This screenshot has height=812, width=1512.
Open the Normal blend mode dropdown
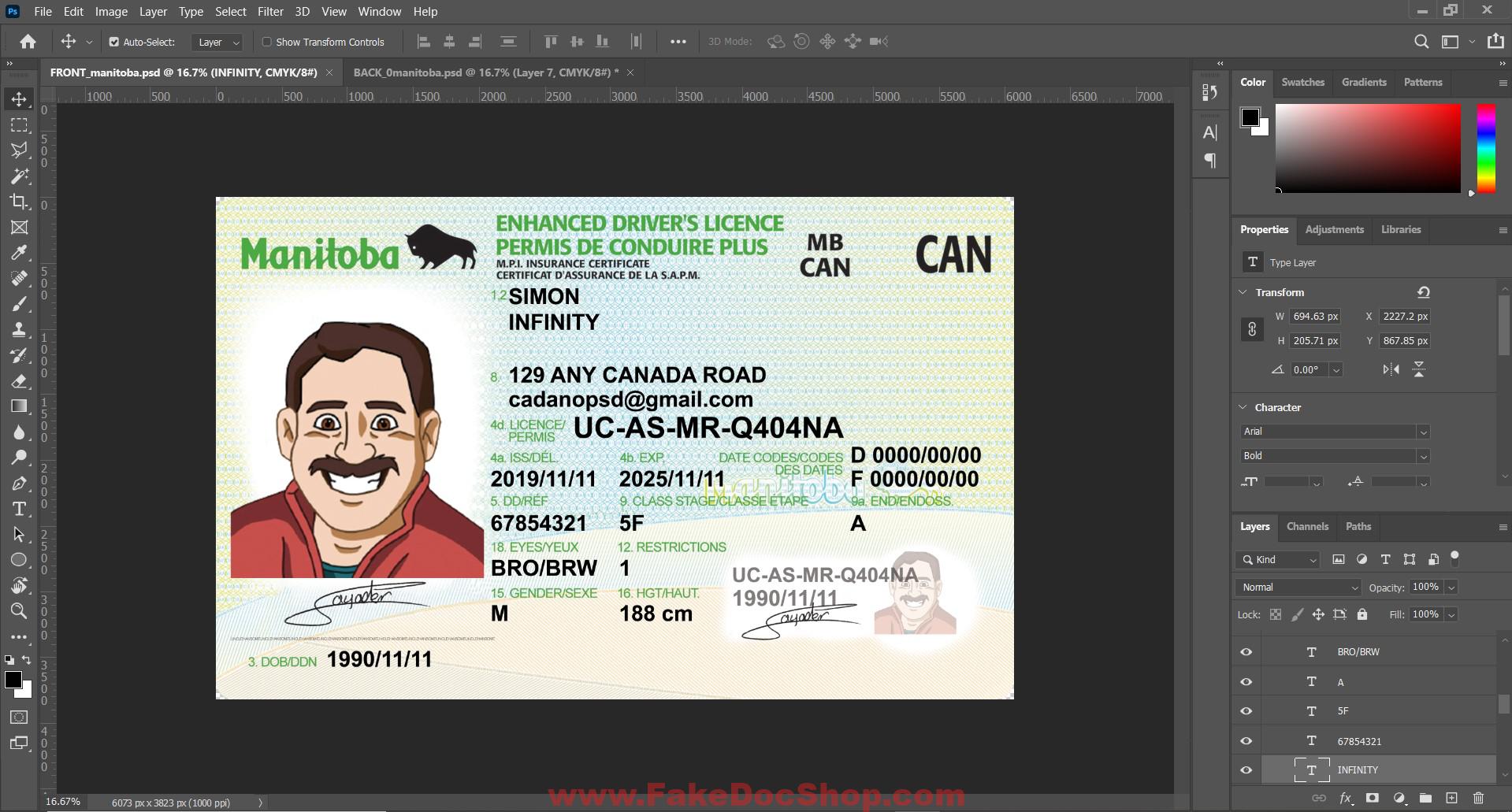click(1297, 587)
